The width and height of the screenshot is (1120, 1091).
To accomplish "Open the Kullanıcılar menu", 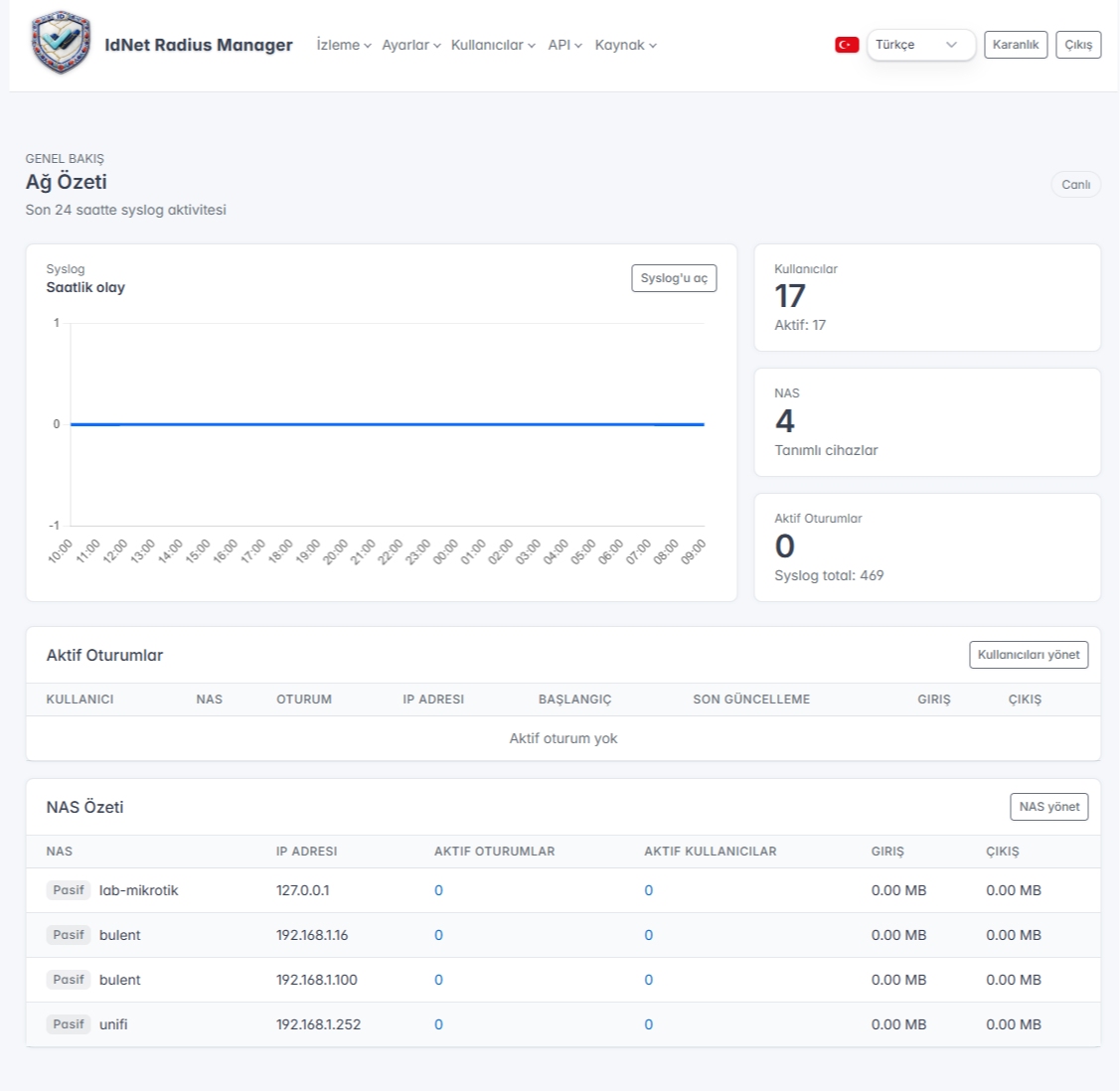I will point(493,45).
